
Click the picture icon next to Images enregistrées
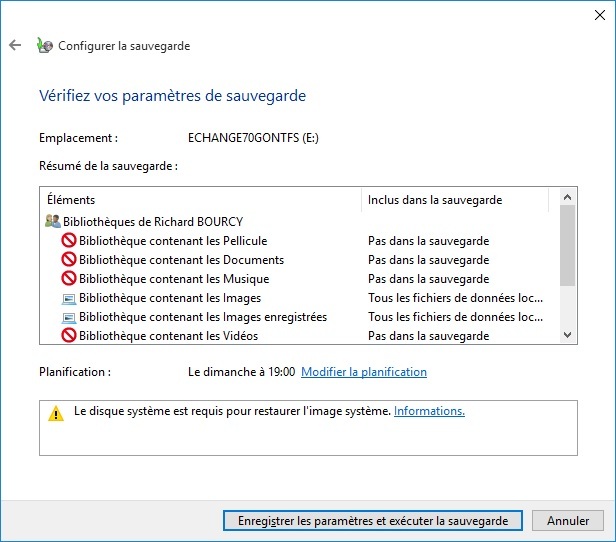tap(69, 317)
